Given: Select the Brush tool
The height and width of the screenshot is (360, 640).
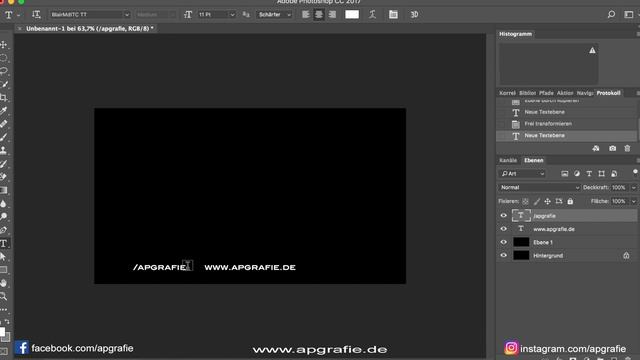Looking at the screenshot, I should (x=4, y=137).
